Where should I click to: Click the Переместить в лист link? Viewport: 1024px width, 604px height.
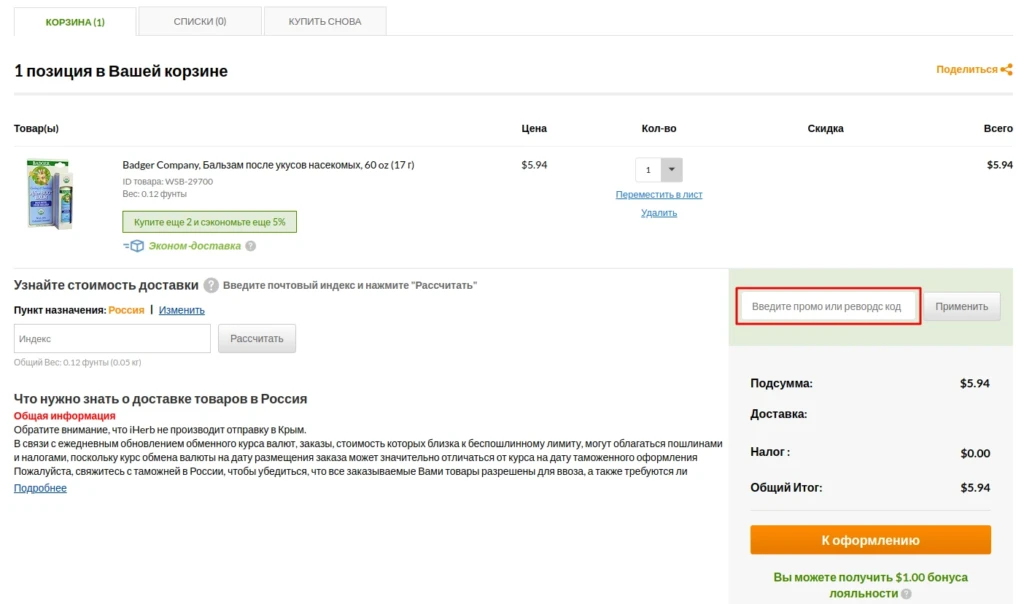(x=659, y=195)
